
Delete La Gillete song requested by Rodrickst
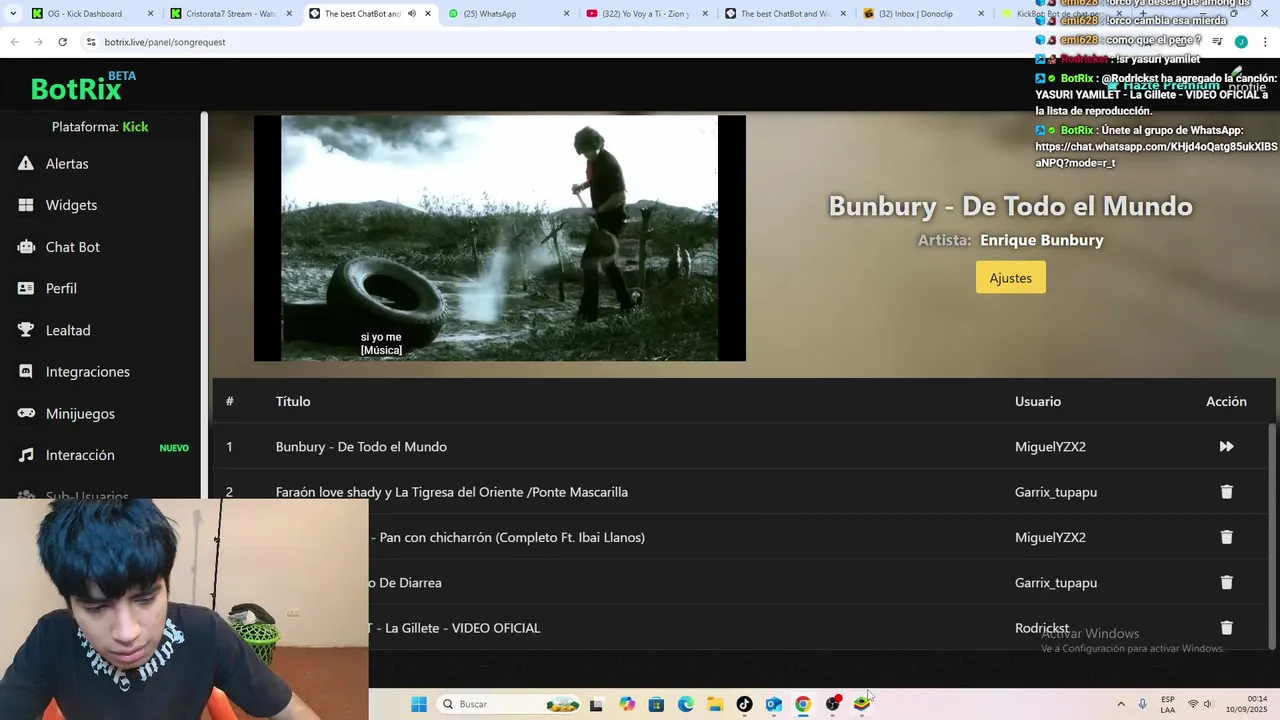(1226, 628)
